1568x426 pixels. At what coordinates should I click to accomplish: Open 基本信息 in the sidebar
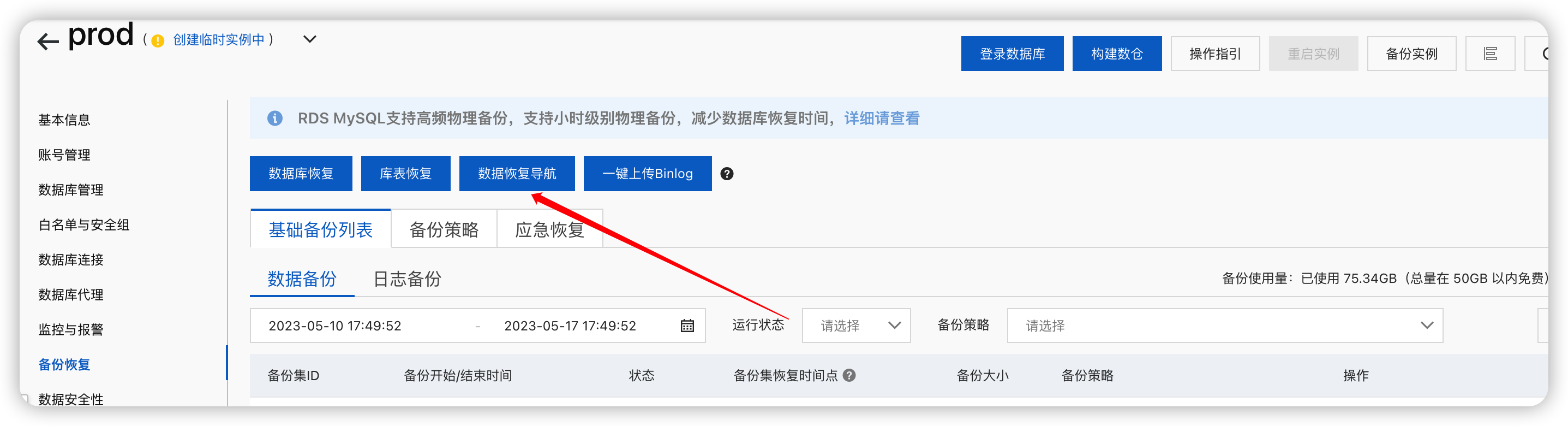(64, 120)
